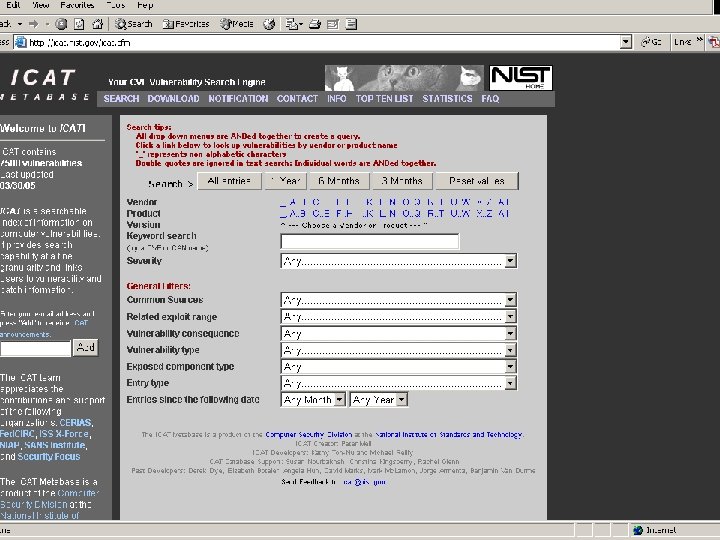The height and width of the screenshot is (540, 720).
Task: Open the Media toolbar button
Action: (x=236, y=24)
